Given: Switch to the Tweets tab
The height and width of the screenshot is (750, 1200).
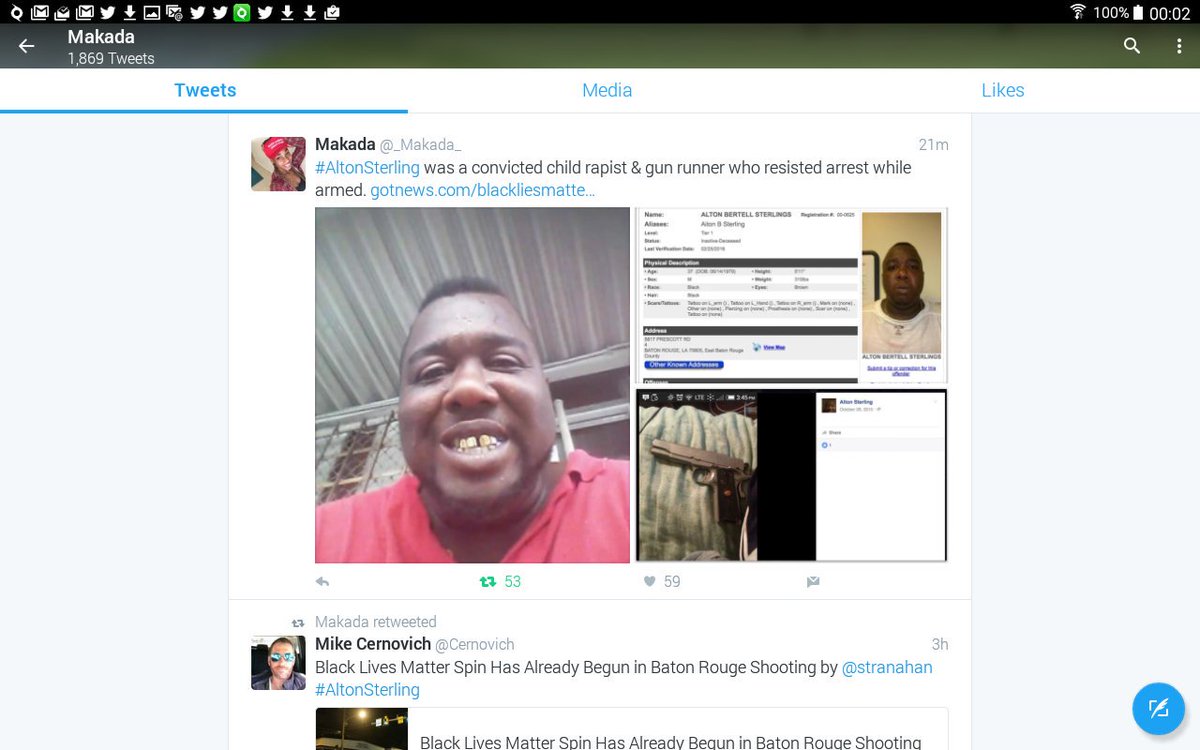Looking at the screenshot, I should 205,90.
